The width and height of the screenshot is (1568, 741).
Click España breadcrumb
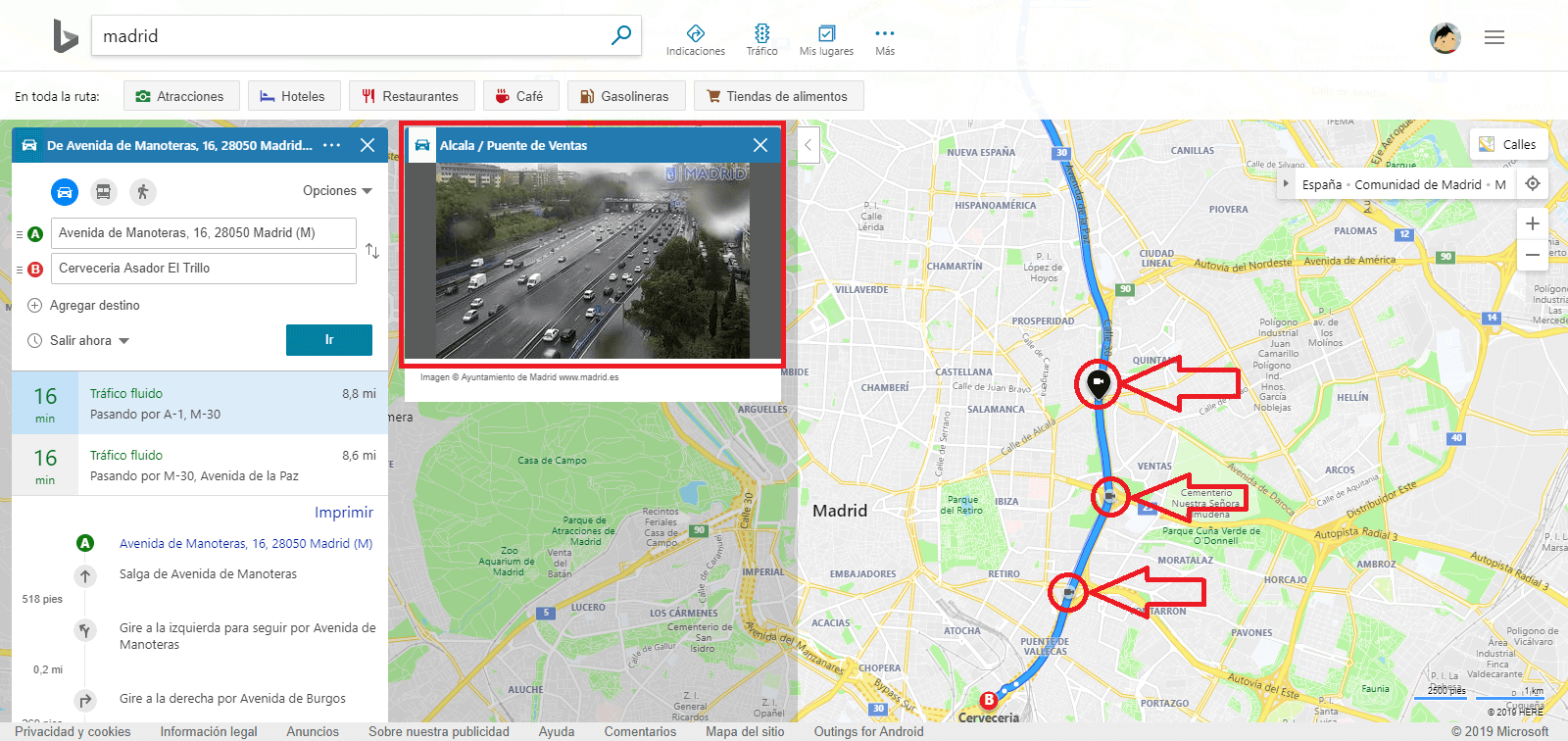click(1322, 184)
